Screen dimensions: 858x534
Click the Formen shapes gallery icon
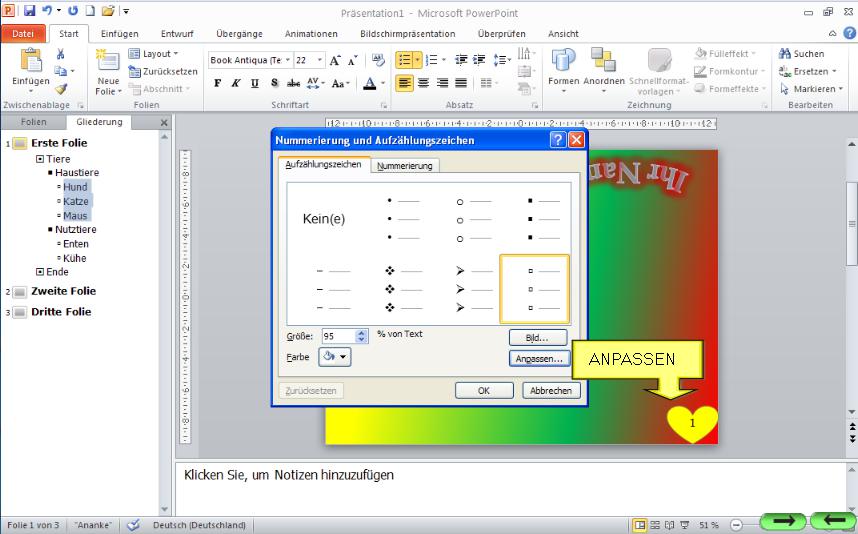(564, 60)
